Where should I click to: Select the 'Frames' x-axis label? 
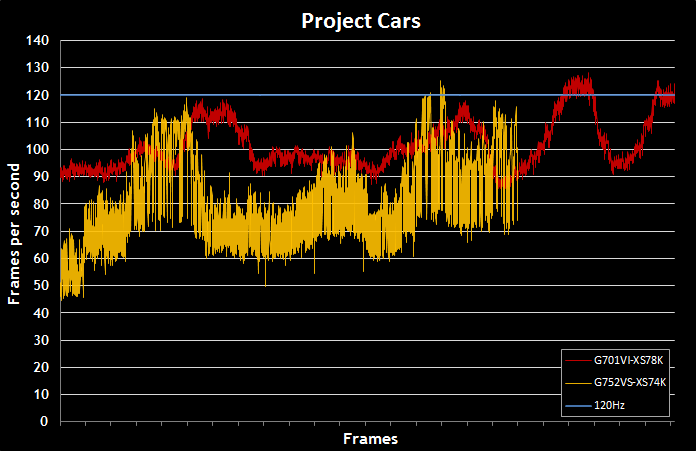370,439
